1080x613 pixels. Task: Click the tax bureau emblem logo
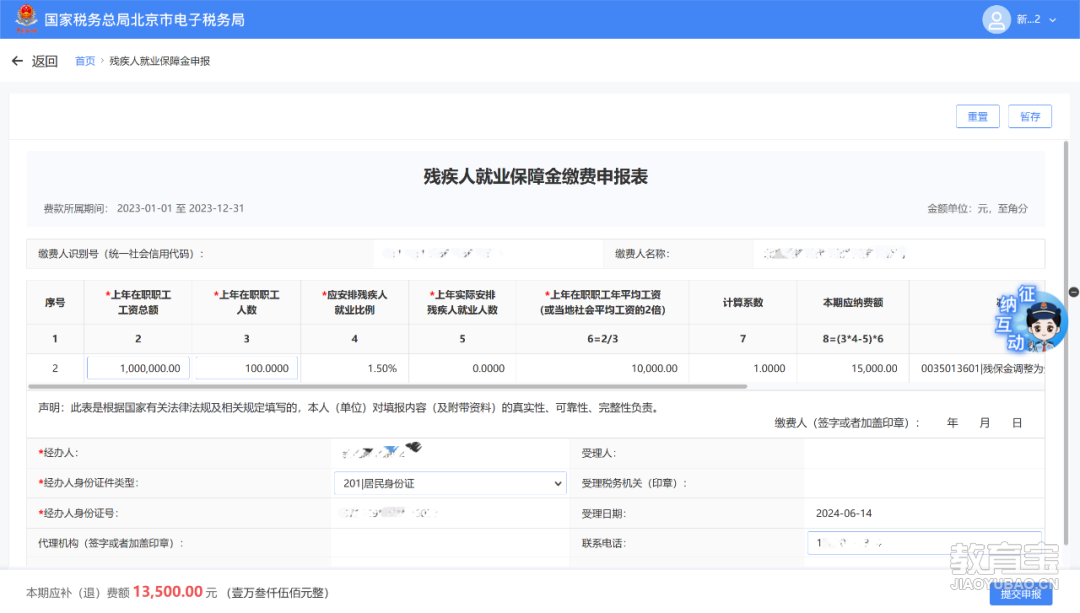26,19
